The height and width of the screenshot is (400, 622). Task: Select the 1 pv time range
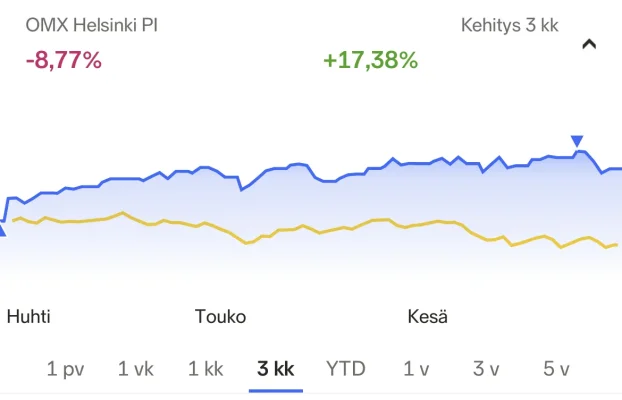66,369
